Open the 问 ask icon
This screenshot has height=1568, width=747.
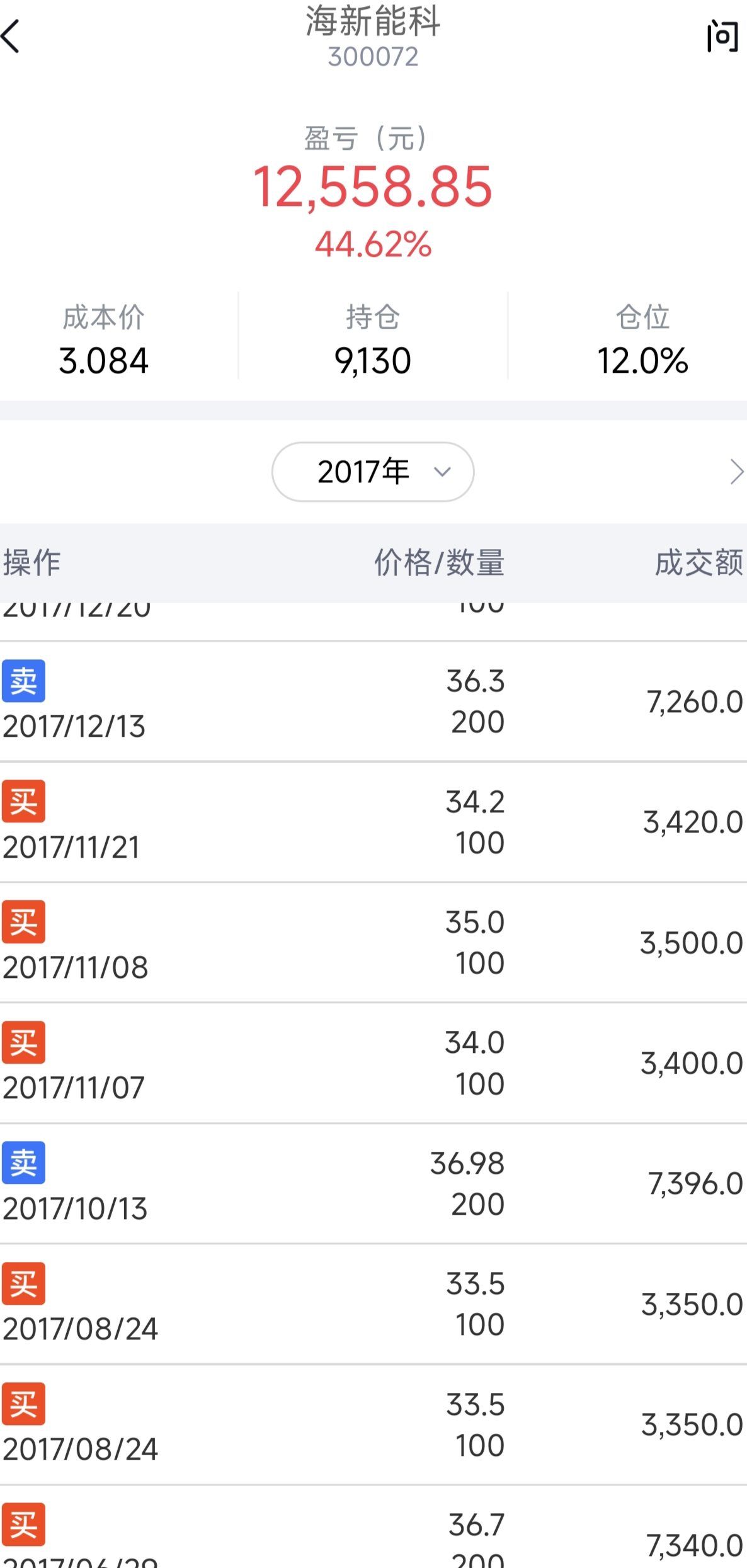pyautogui.click(x=722, y=37)
